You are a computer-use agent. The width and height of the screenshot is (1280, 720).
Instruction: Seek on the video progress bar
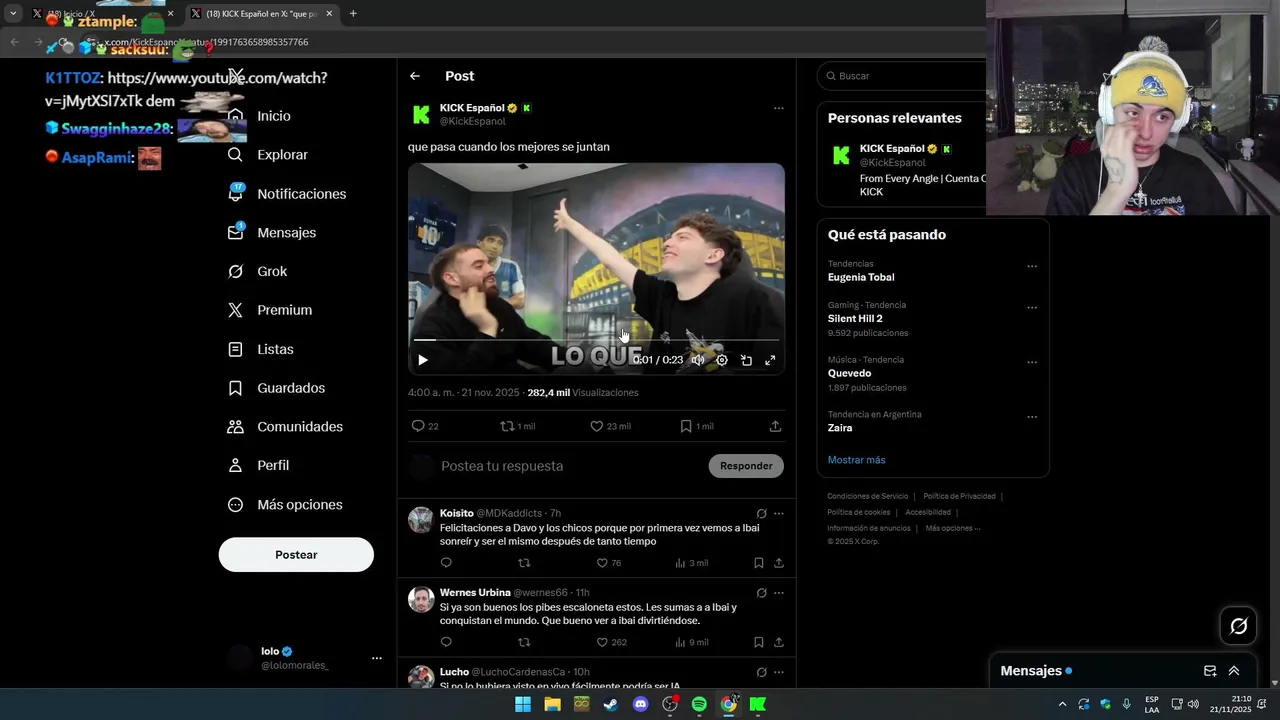click(596, 340)
